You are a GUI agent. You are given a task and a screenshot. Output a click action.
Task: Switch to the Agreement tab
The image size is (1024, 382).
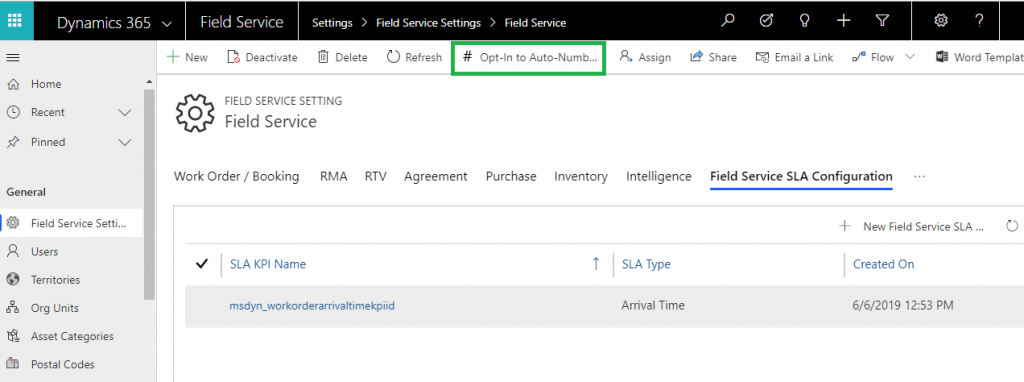[436, 176]
